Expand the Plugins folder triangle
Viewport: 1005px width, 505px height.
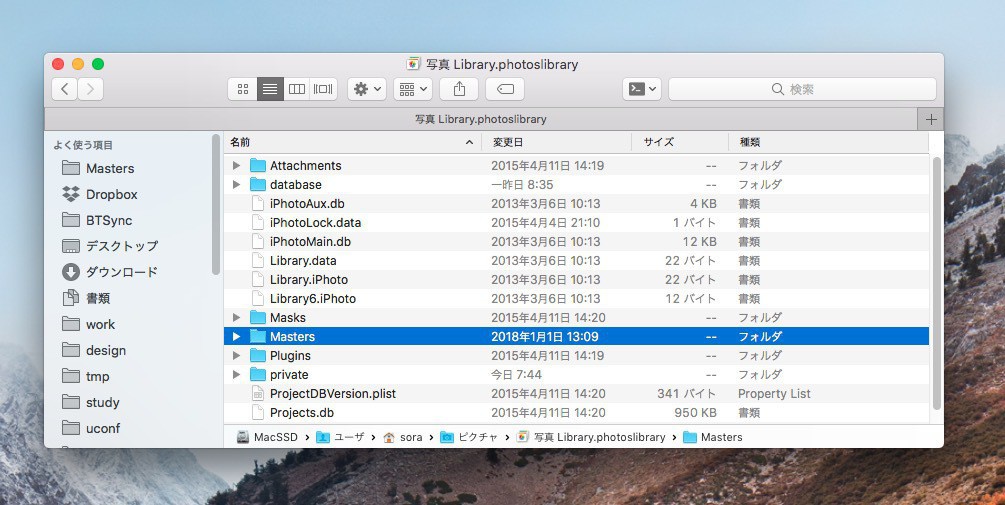[237, 356]
